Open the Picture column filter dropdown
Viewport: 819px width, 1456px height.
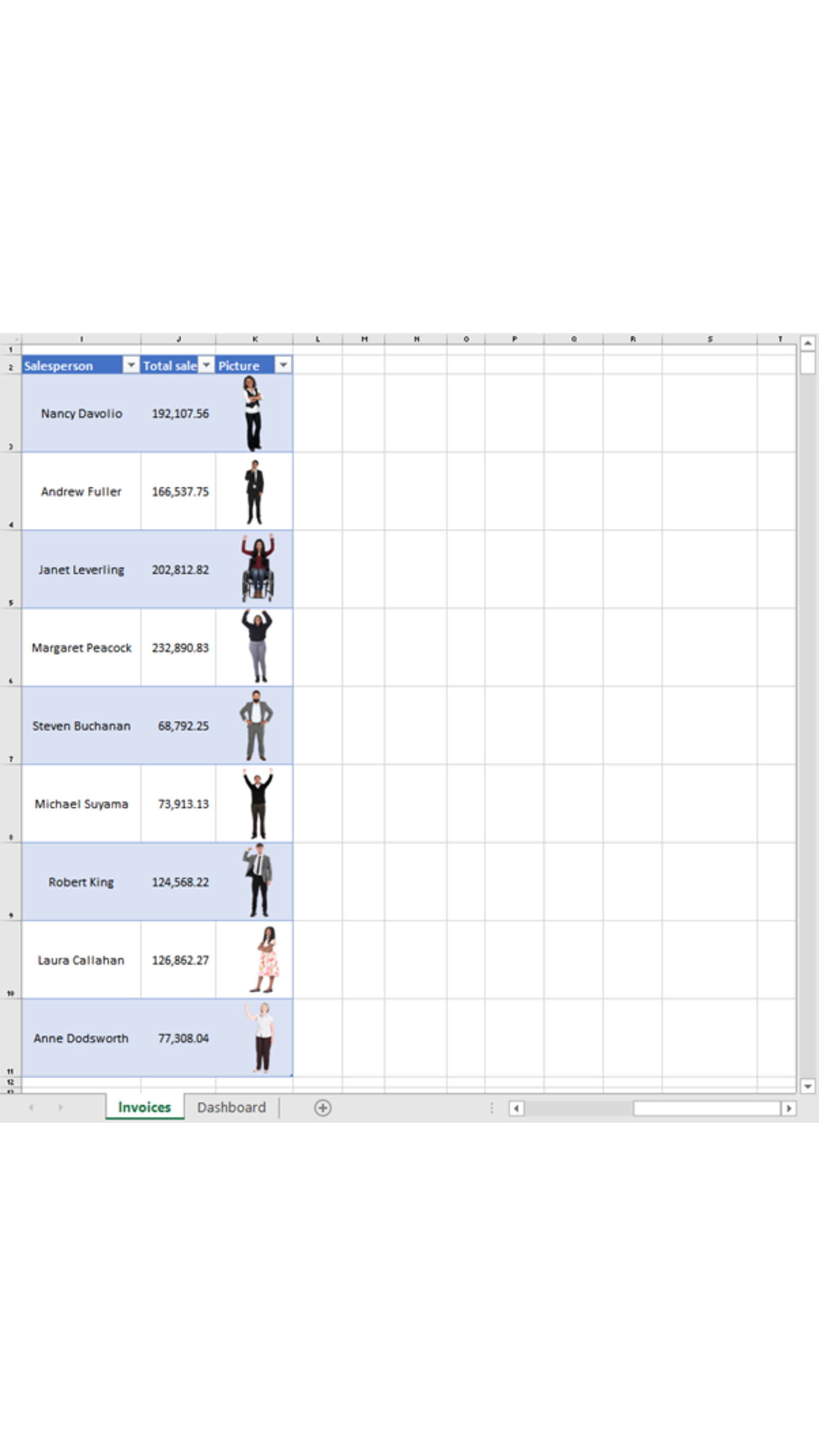point(283,365)
